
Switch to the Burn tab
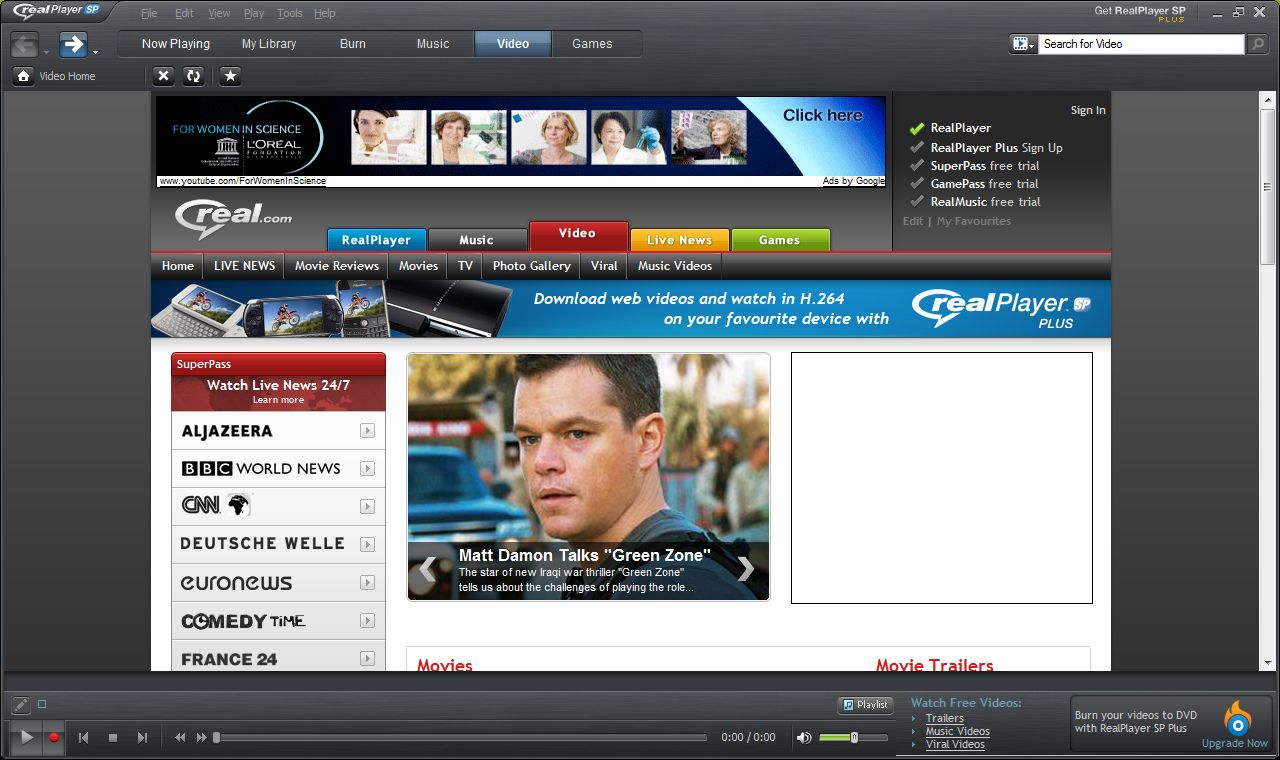[x=353, y=44]
